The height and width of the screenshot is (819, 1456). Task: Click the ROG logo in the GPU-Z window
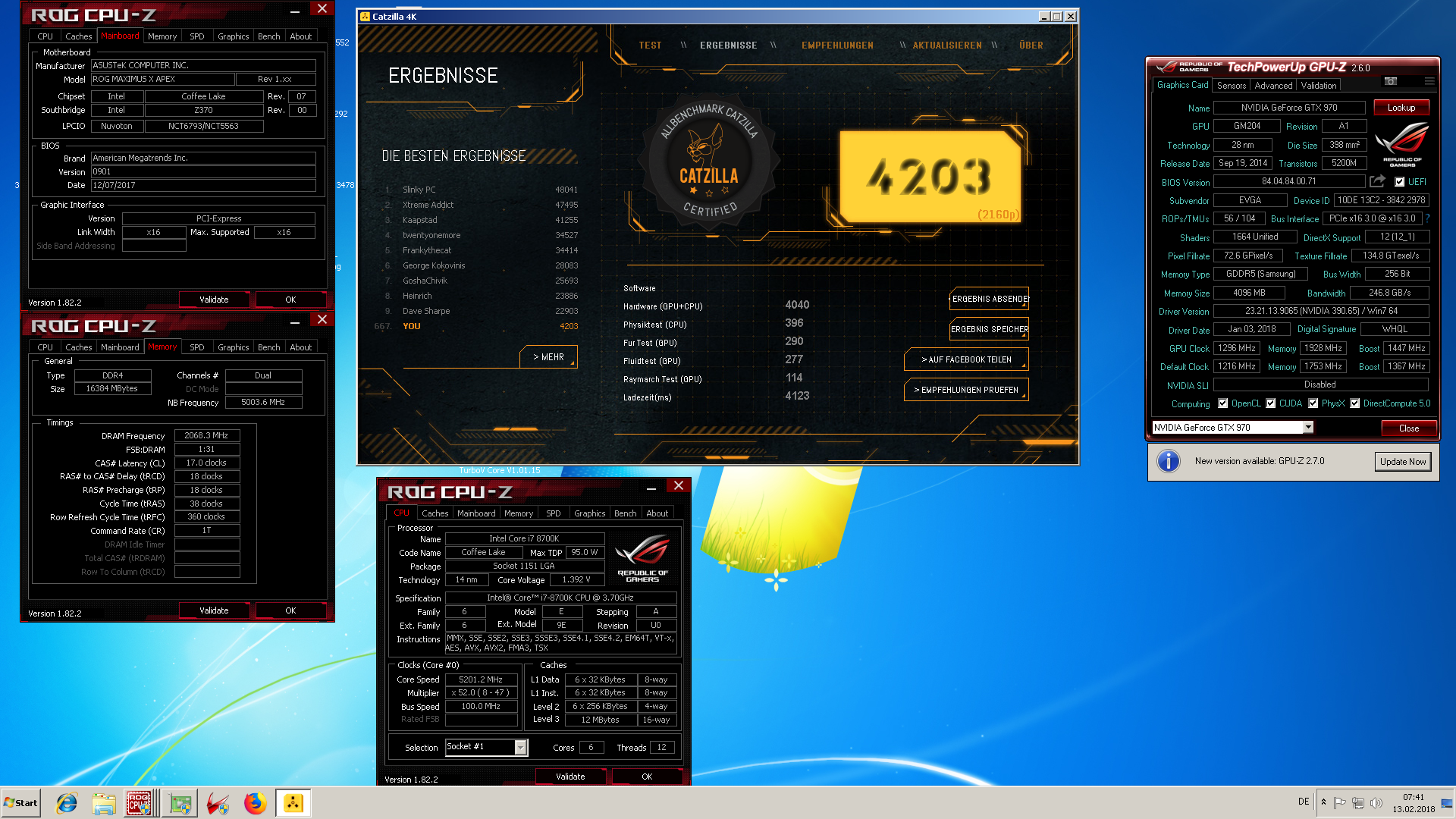click(1401, 144)
